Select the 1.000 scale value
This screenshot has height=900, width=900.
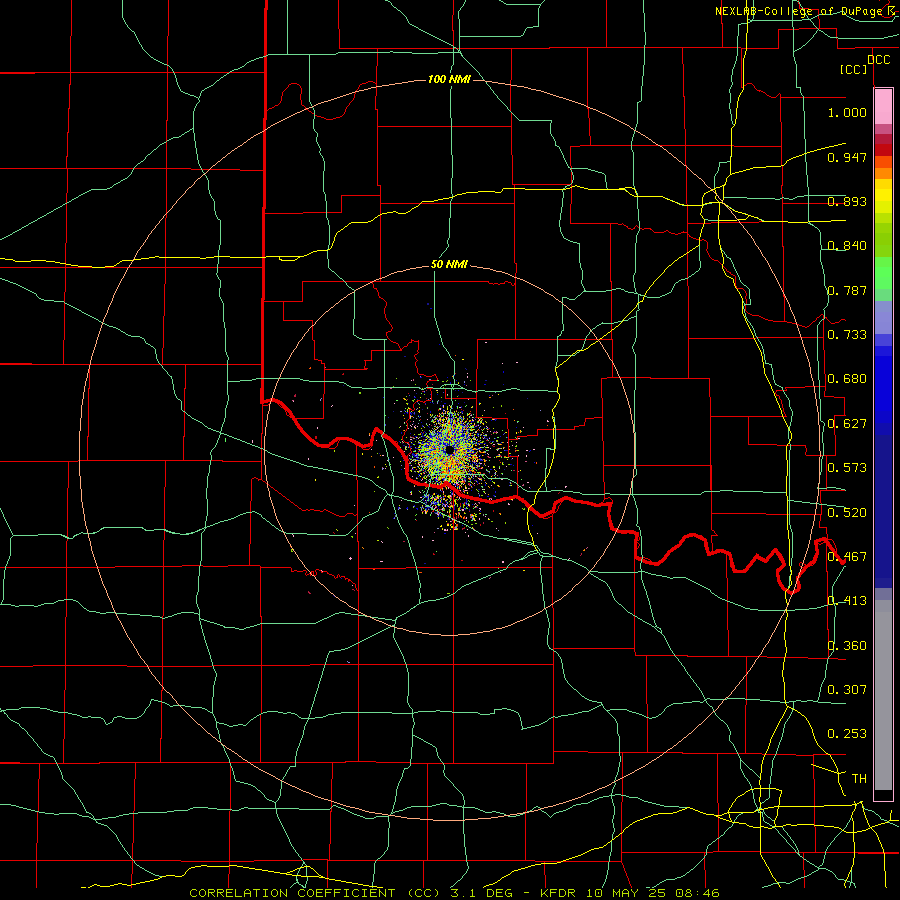point(847,112)
